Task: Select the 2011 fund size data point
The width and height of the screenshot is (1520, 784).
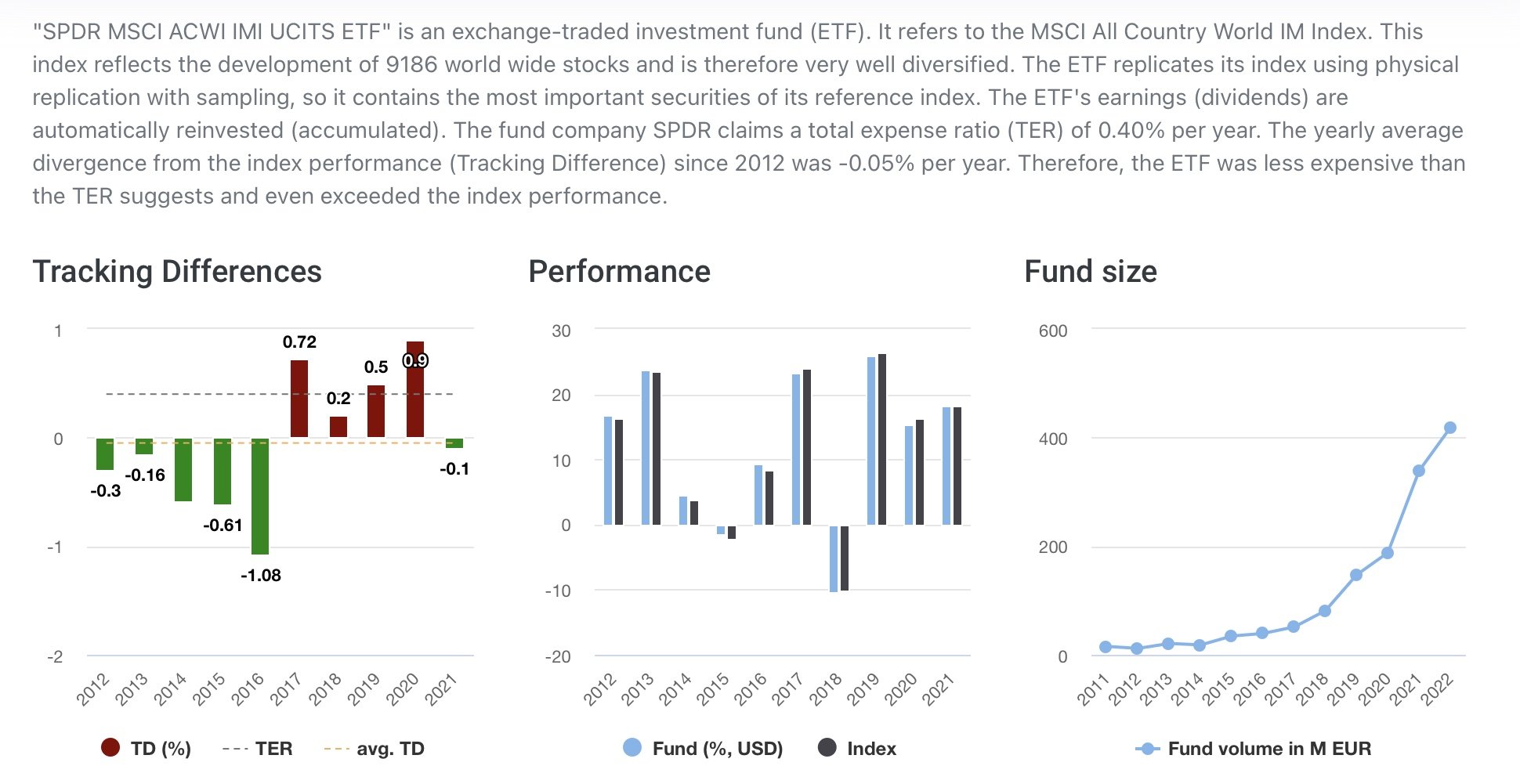Action: coord(1106,647)
